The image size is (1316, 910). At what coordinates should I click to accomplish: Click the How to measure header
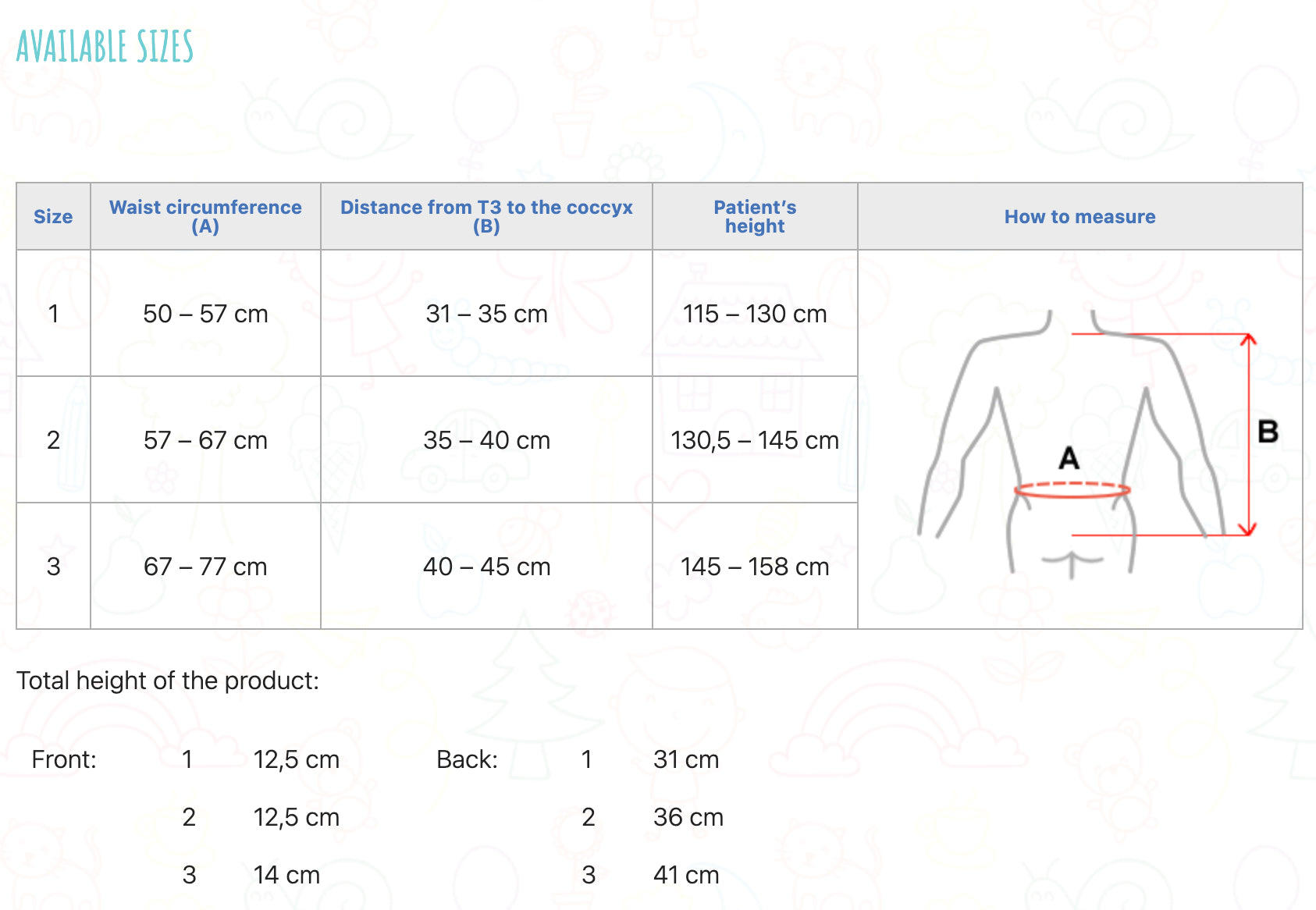coord(1079,217)
